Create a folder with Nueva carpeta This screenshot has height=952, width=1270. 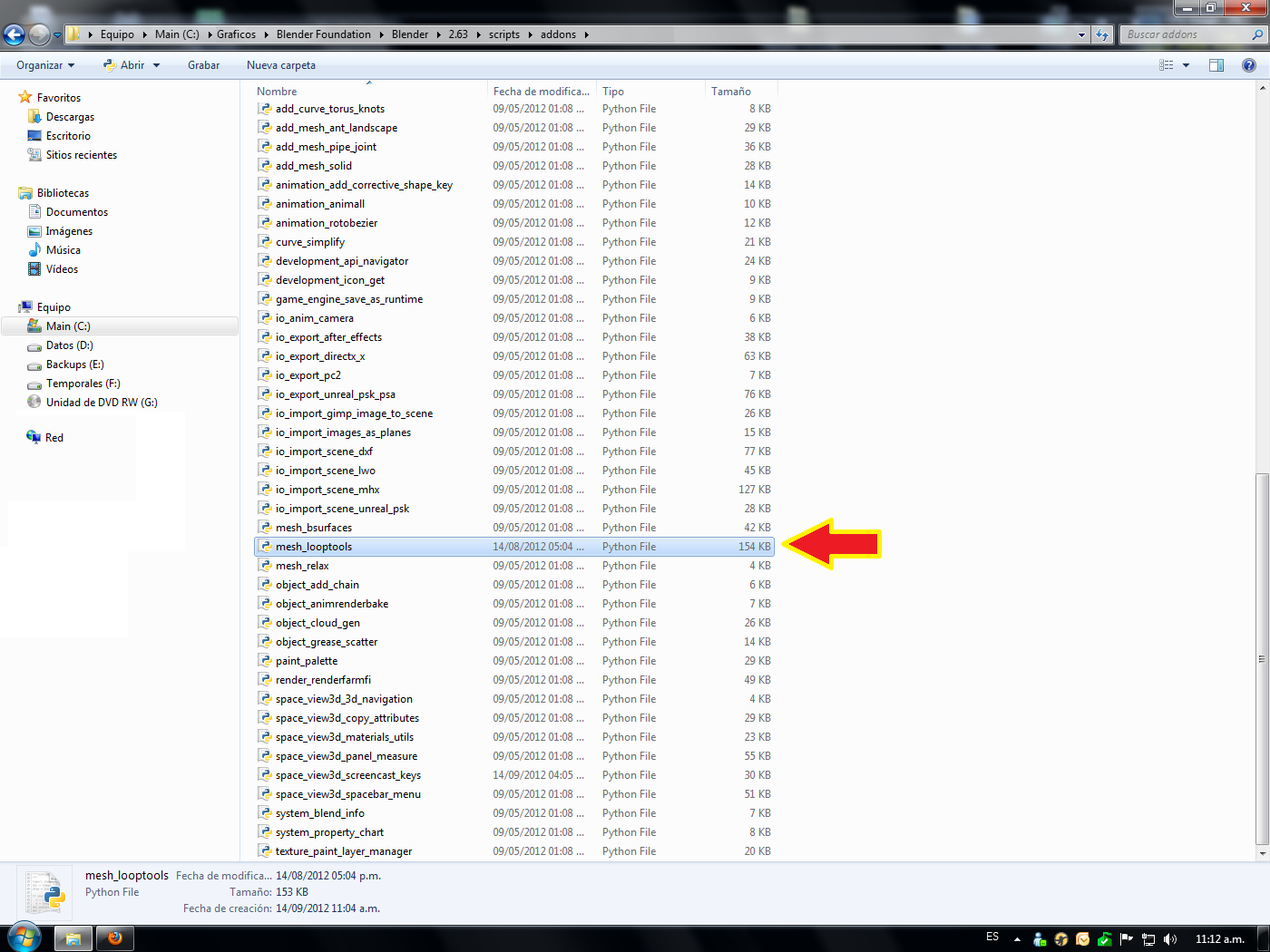point(281,65)
